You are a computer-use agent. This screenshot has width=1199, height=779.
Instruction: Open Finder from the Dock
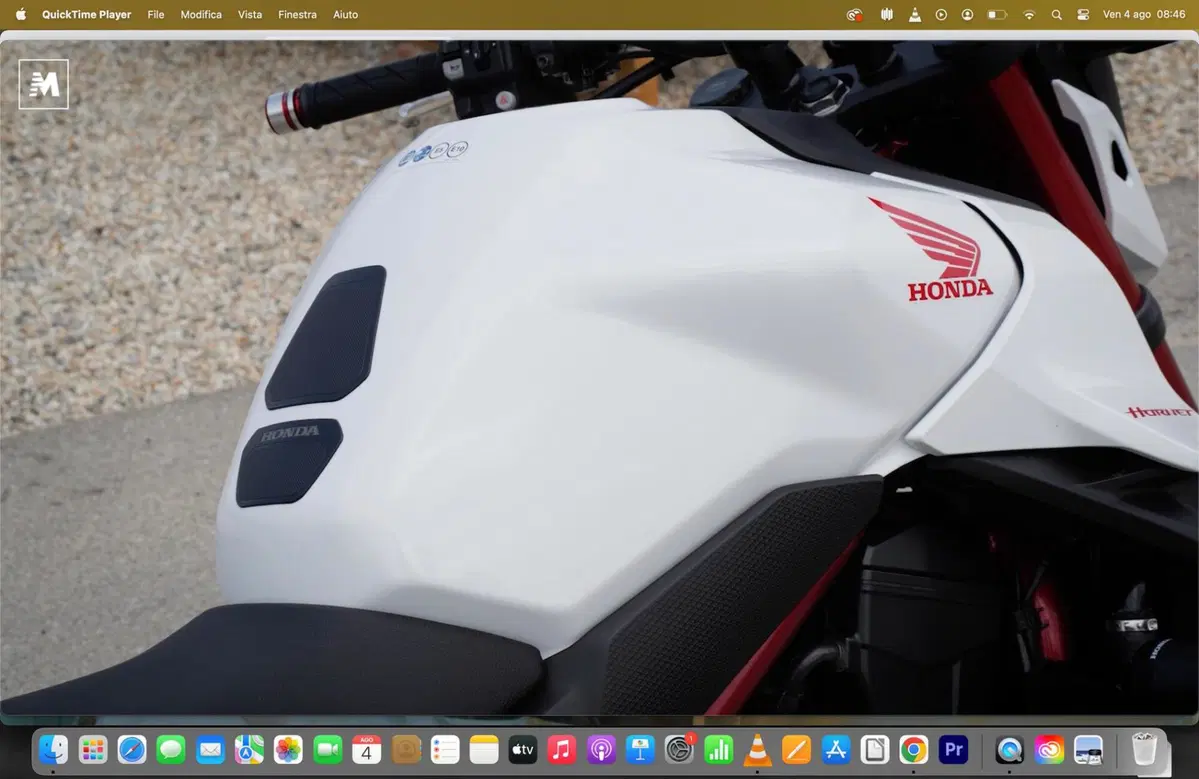point(54,750)
